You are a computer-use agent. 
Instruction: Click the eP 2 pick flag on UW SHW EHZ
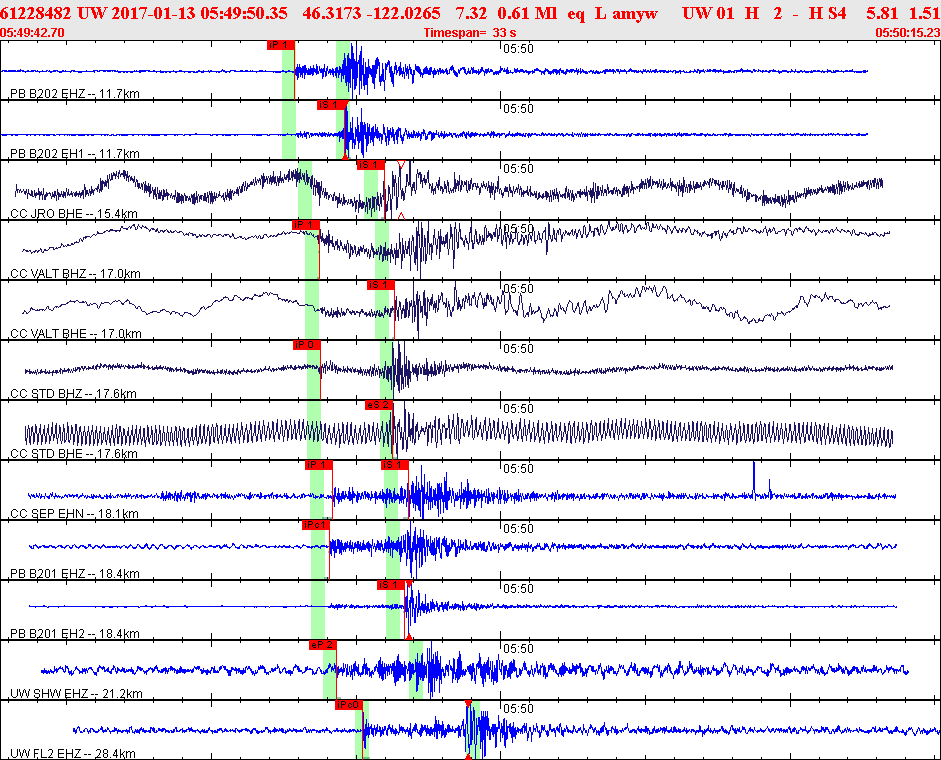pyautogui.click(x=322, y=645)
